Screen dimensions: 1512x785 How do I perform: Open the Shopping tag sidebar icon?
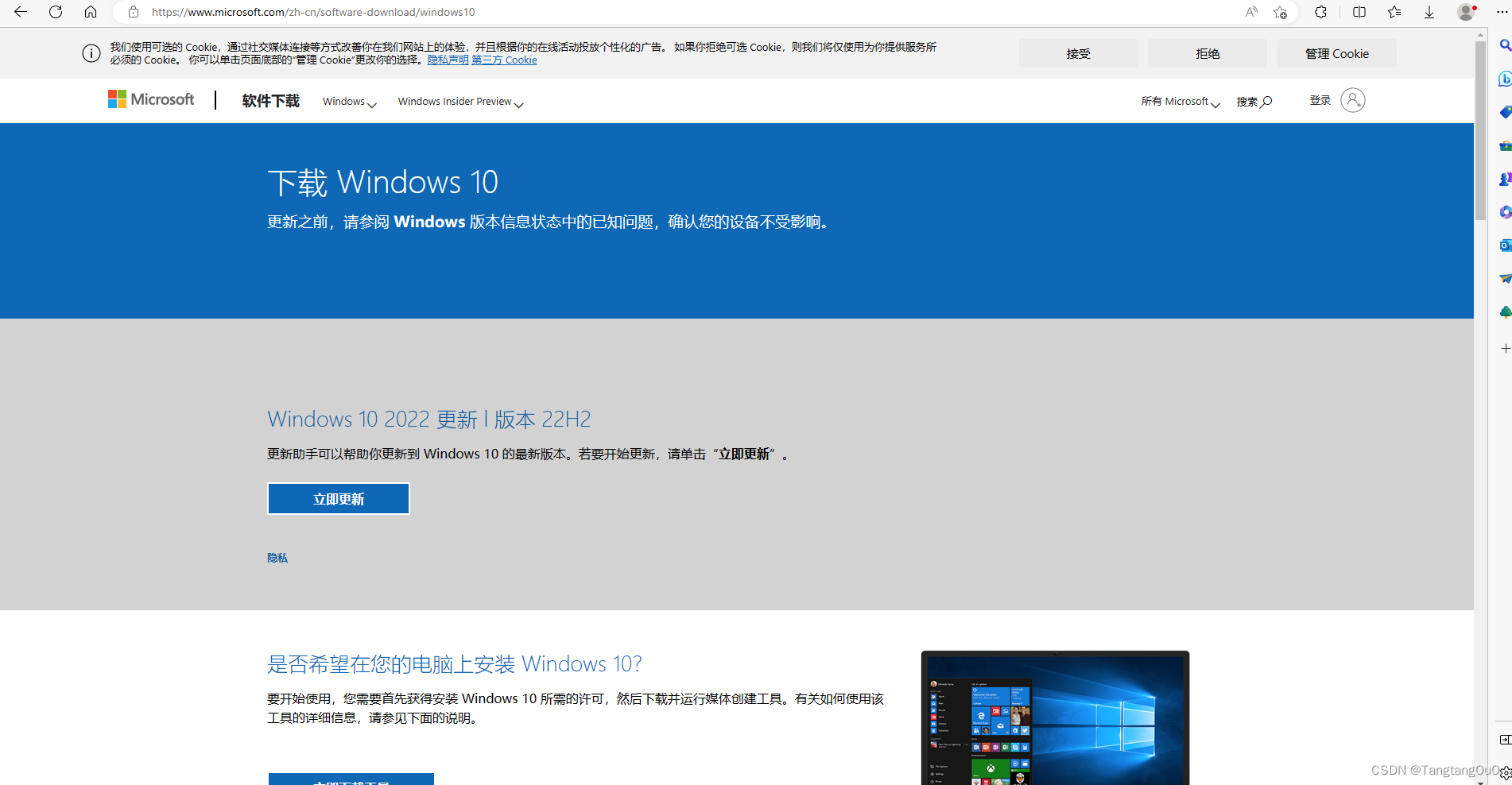pyautogui.click(x=1505, y=112)
